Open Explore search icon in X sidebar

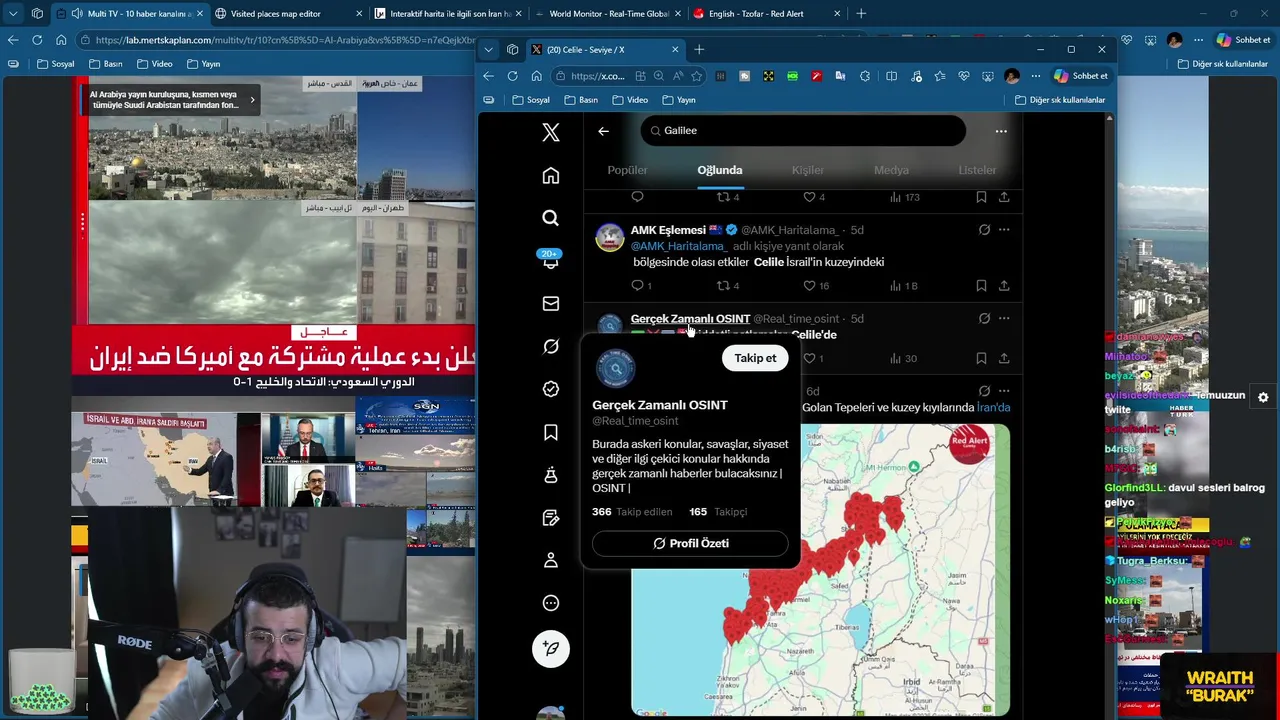tap(551, 218)
